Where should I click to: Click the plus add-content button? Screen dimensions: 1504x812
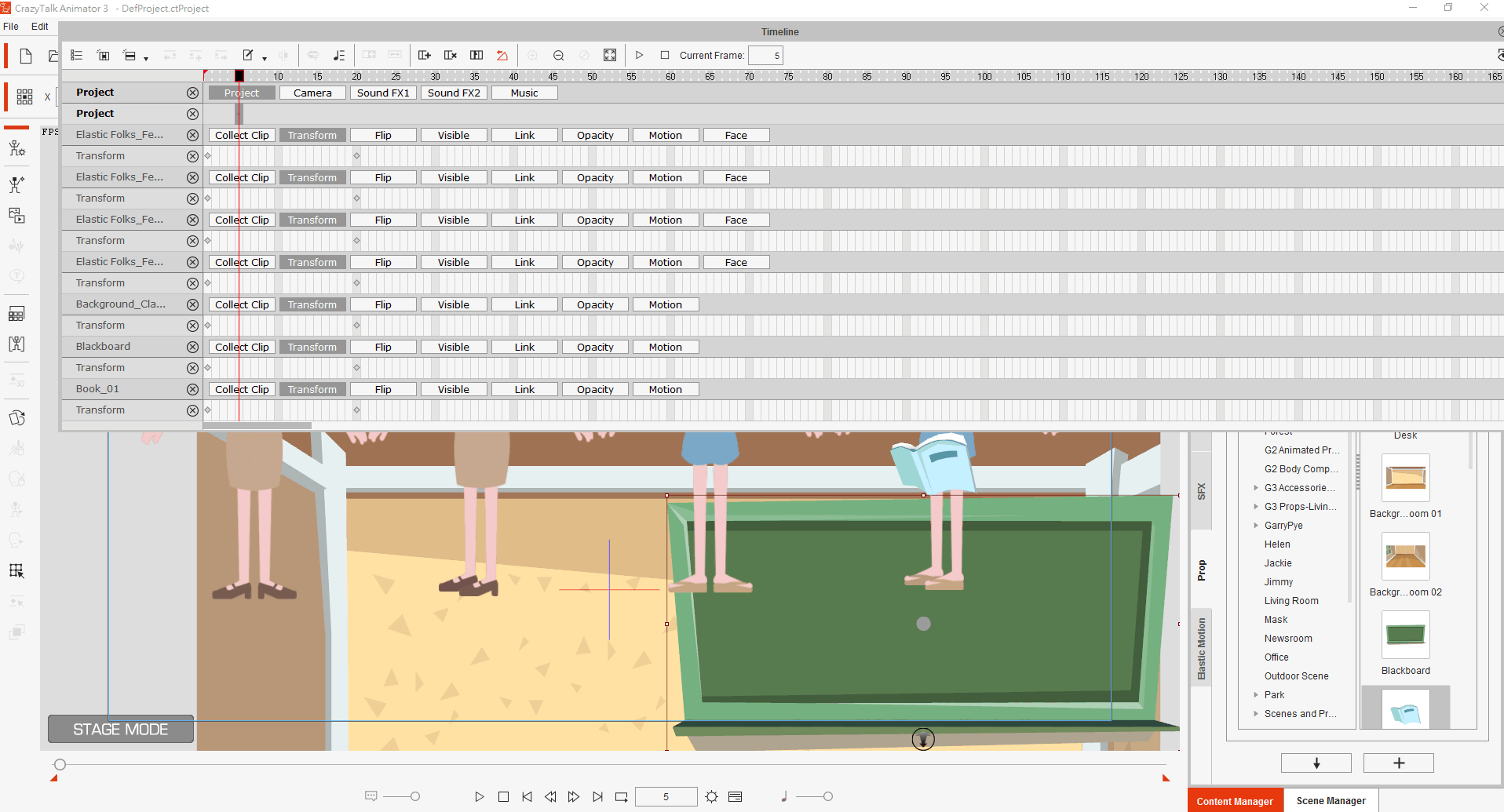point(1399,763)
